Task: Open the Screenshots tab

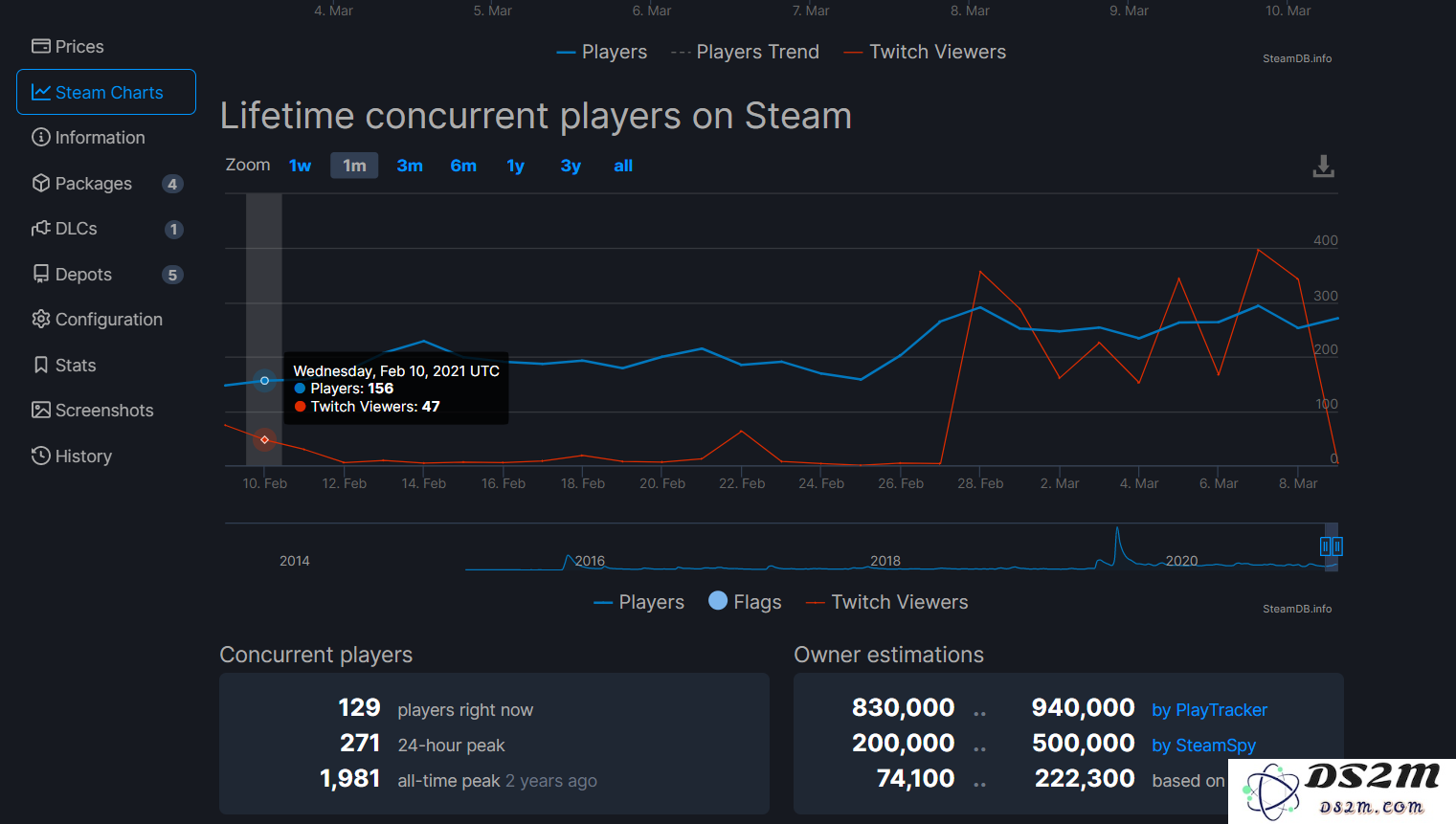Action: 106,410
